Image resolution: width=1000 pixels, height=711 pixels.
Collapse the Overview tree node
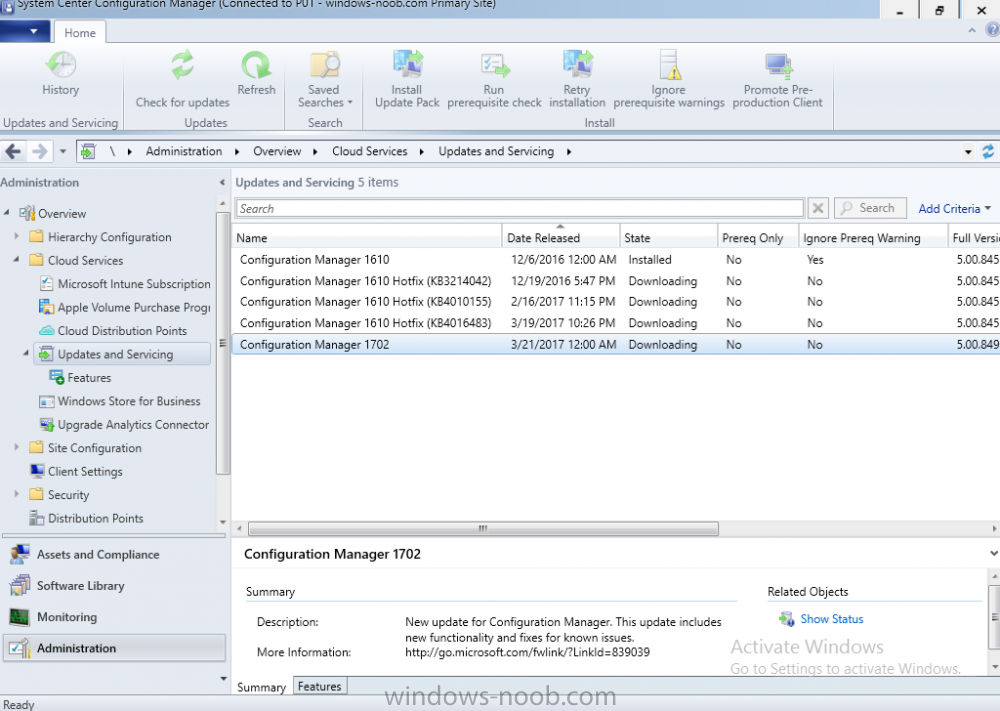coord(6,212)
